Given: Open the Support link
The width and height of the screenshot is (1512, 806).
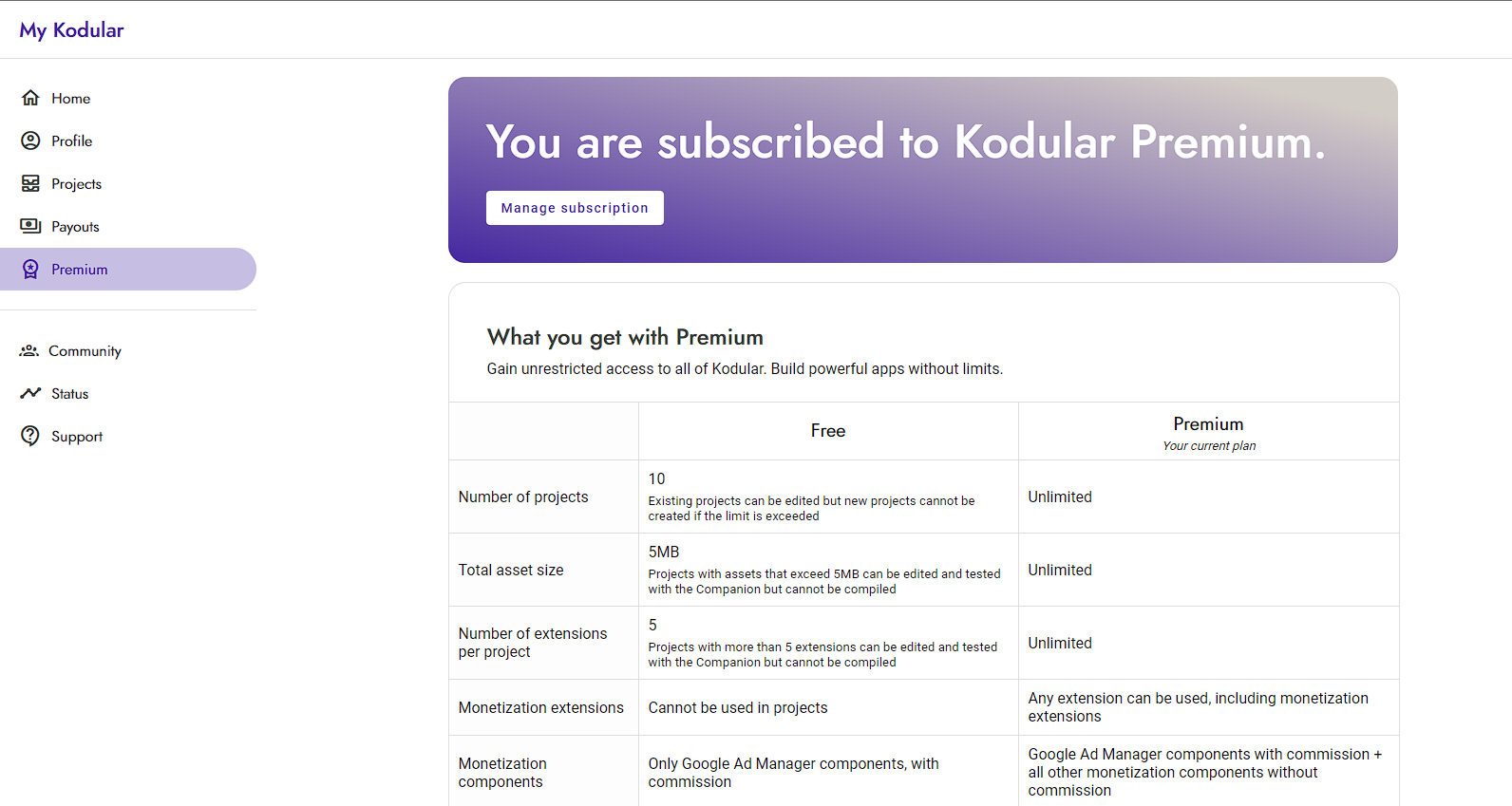Looking at the screenshot, I should tap(77, 437).
